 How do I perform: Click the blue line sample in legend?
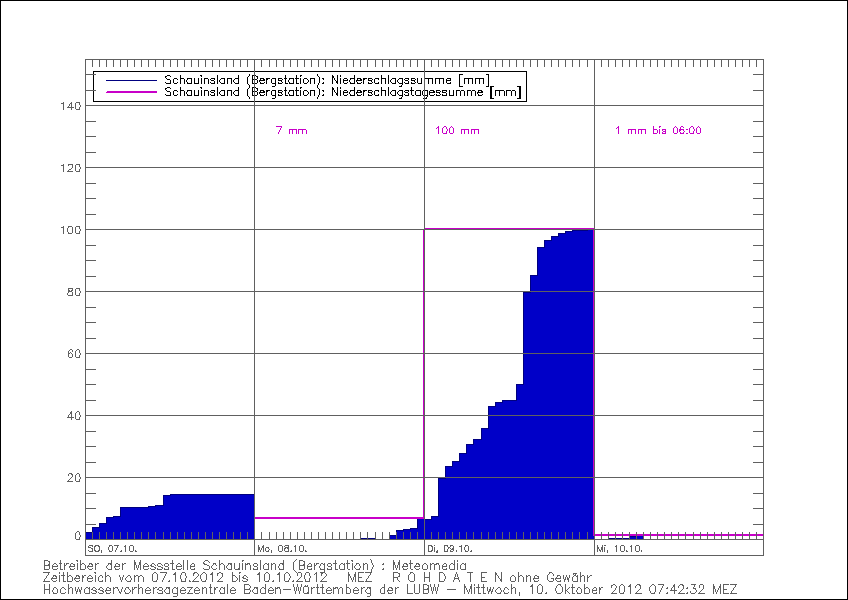[129, 79]
